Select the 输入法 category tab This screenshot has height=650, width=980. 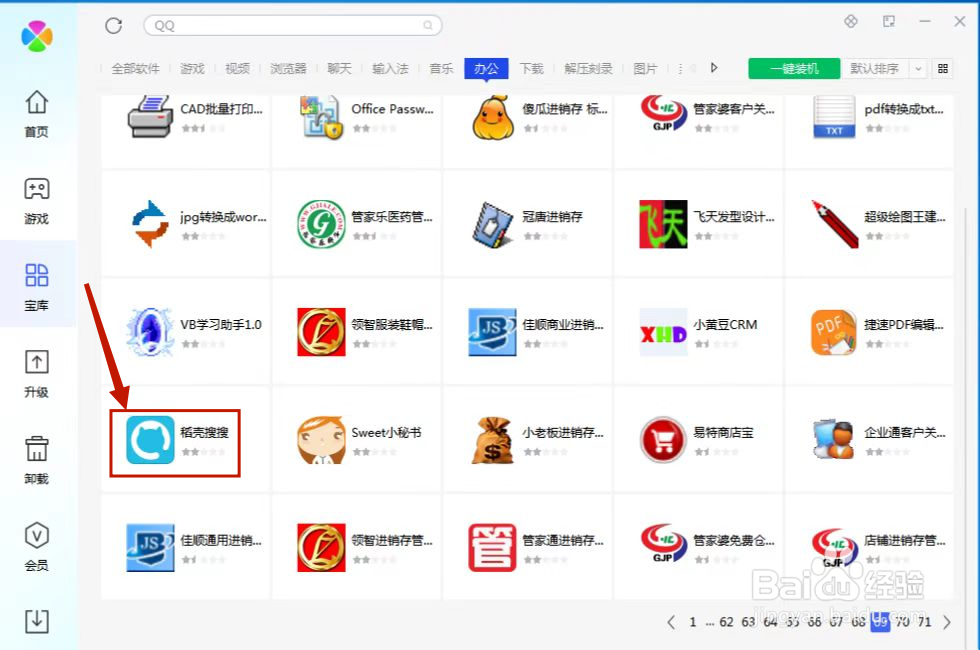coord(390,68)
